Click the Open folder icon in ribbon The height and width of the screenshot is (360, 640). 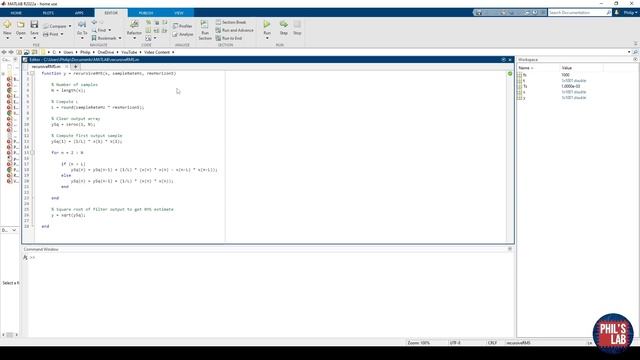[20, 25]
